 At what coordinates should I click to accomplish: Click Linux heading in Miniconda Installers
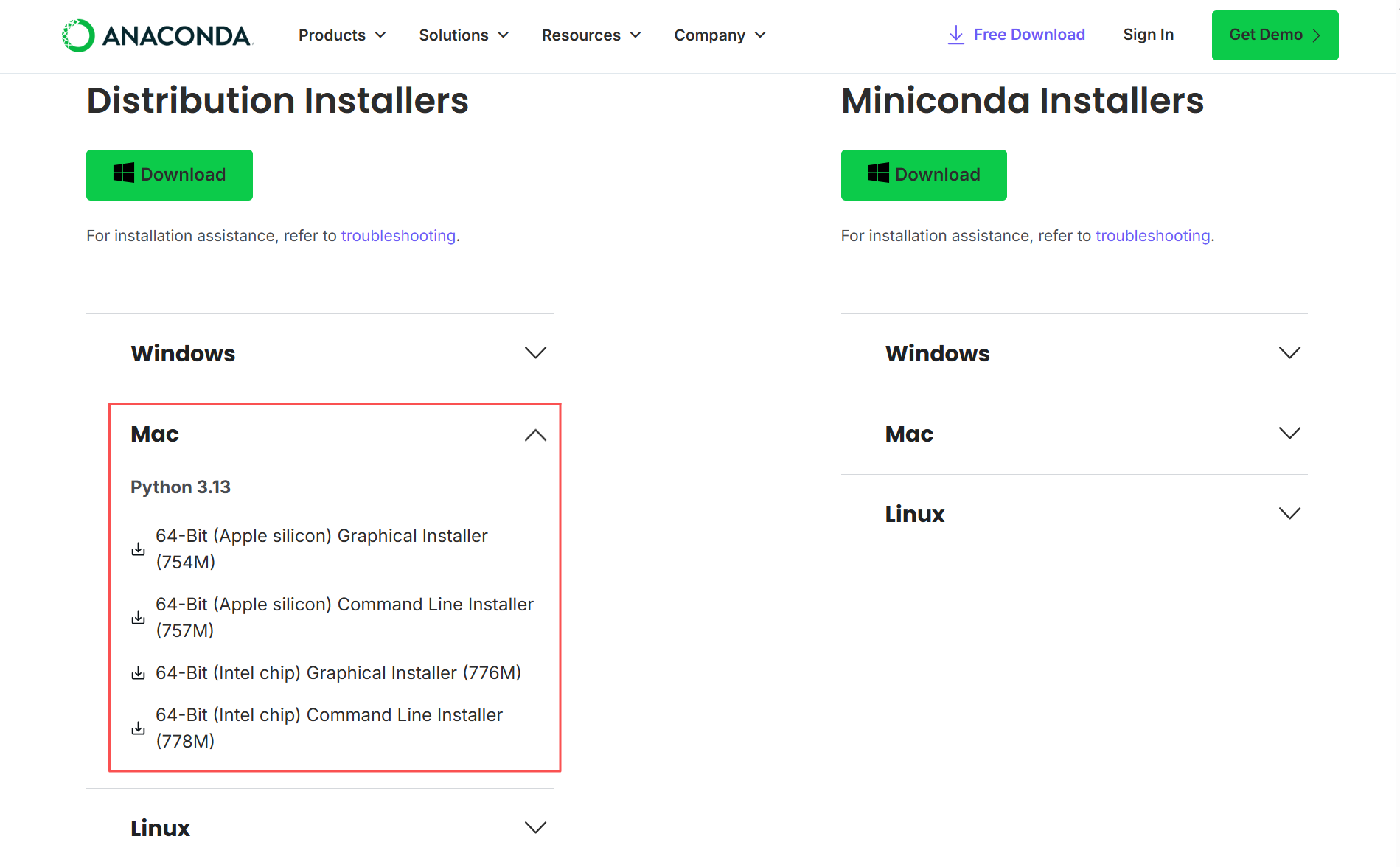pos(915,515)
